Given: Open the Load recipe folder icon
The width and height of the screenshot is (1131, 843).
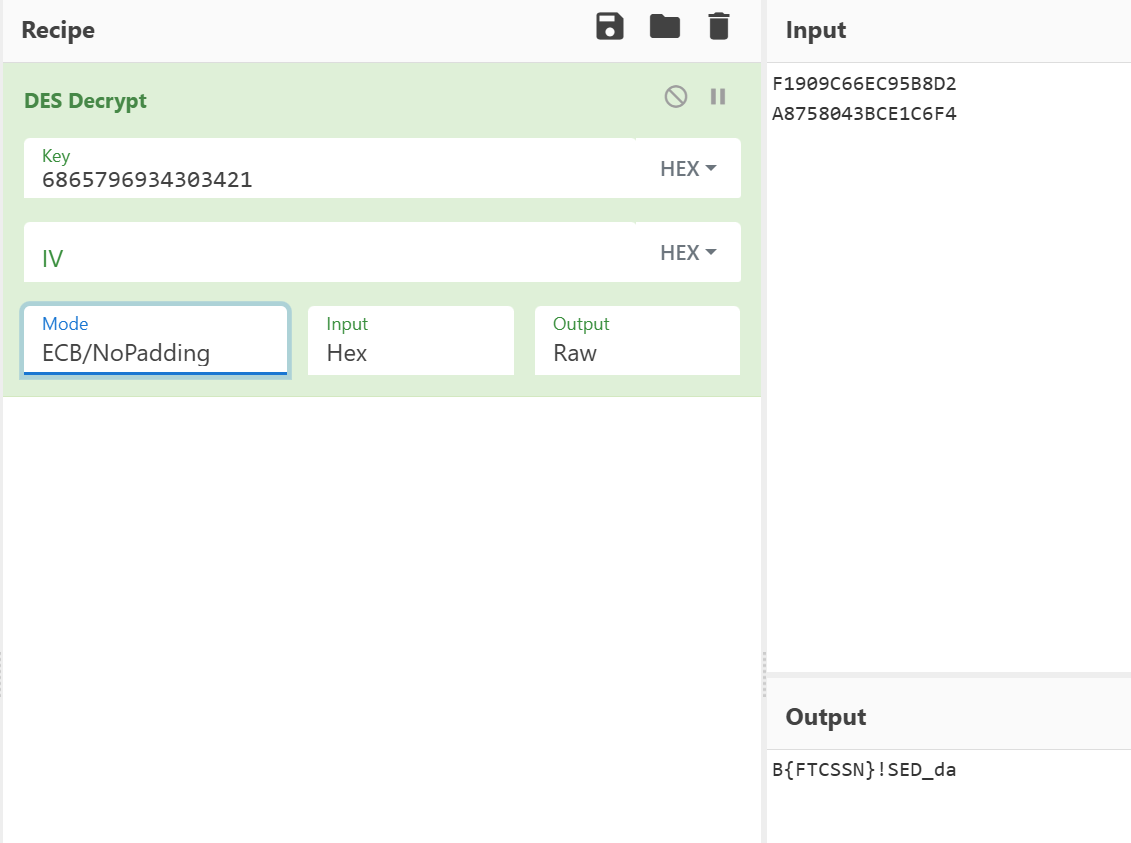Looking at the screenshot, I should pos(665,27).
